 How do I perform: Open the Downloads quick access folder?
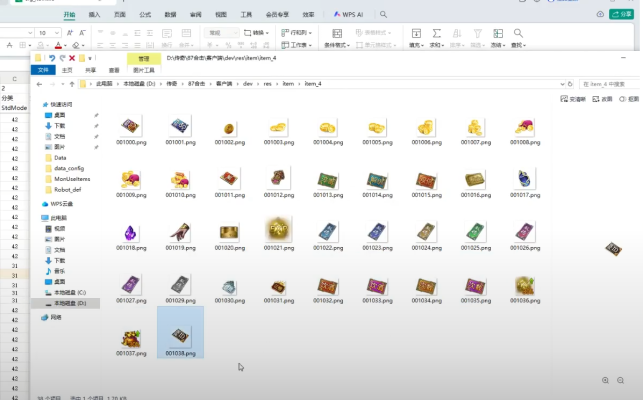(x=59, y=125)
